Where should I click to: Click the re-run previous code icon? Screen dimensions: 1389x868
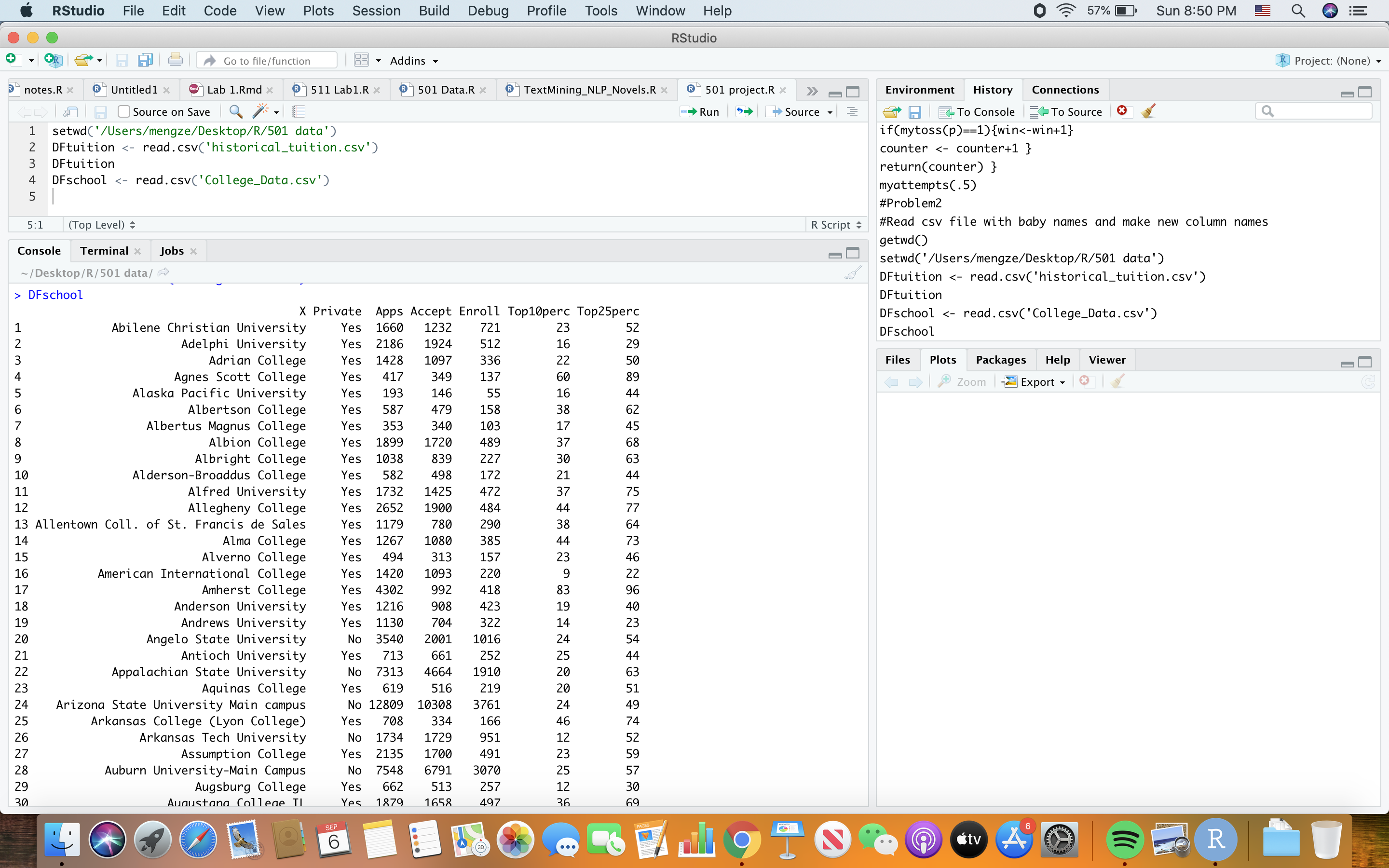click(745, 111)
